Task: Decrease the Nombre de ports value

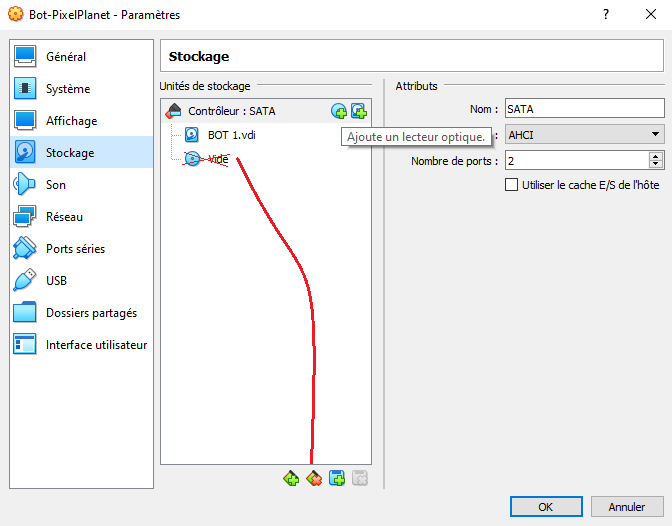Action: [x=656, y=164]
